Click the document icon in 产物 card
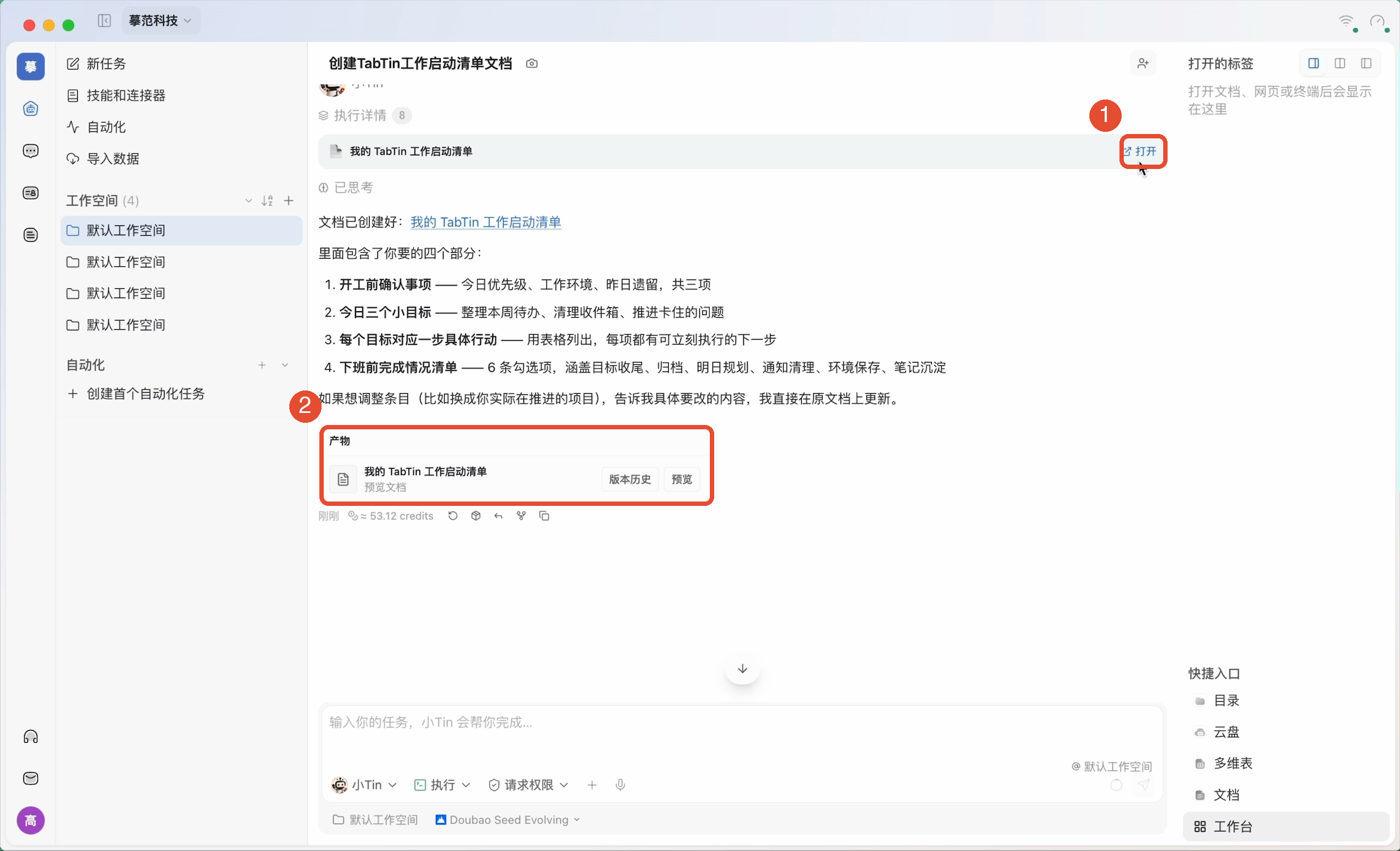 343,480
